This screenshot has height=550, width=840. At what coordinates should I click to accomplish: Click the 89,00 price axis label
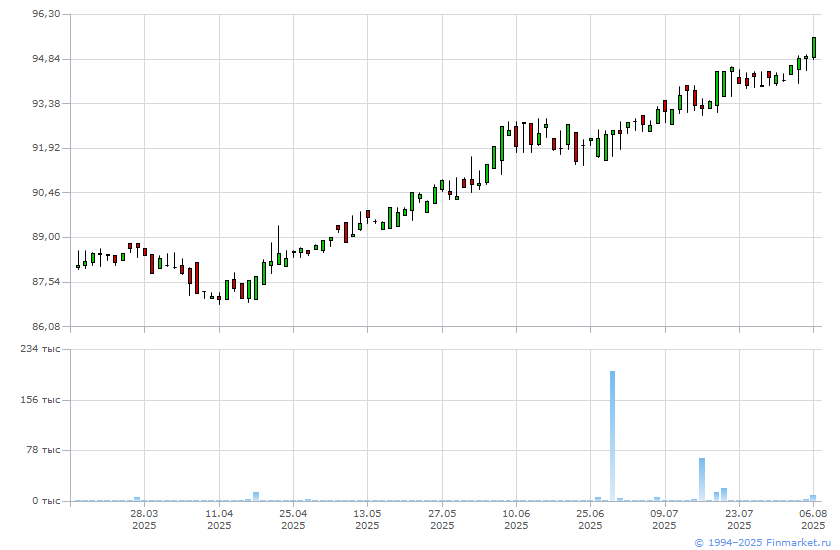point(46,237)
